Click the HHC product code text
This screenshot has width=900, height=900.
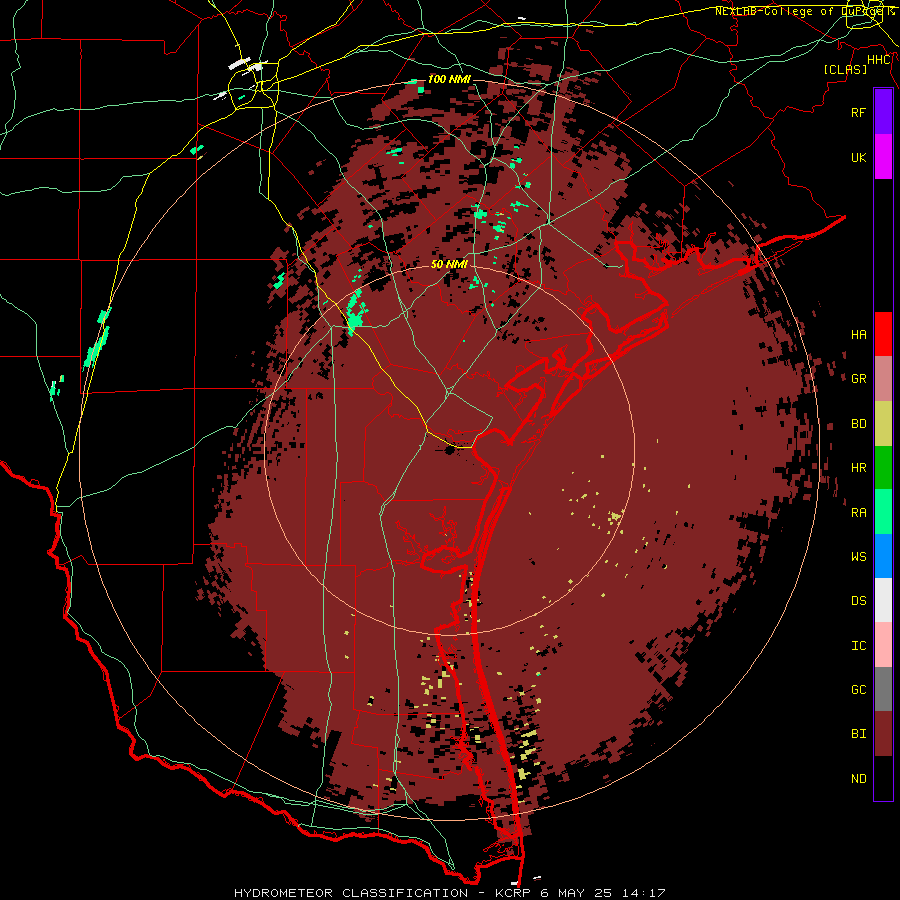point(878,60)
